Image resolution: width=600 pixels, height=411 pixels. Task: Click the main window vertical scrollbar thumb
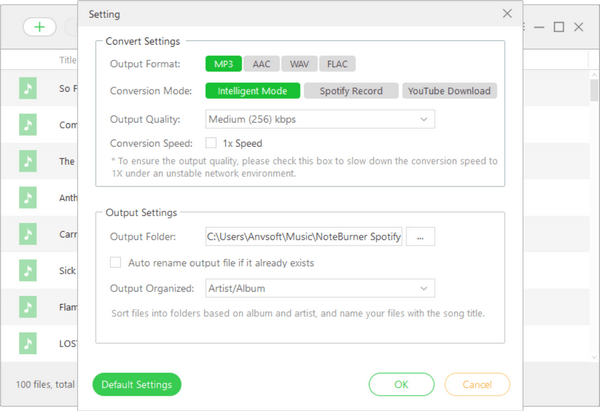click(594, 90)
